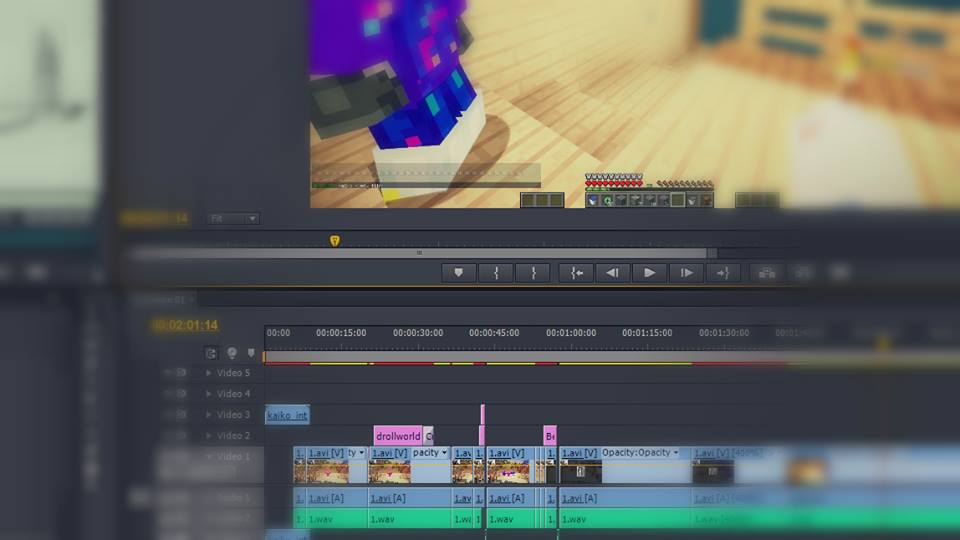The height and width of the screenshot is (540, 960).
Task: Click the Program monitor zoom scroll bar
Action: 419,253
